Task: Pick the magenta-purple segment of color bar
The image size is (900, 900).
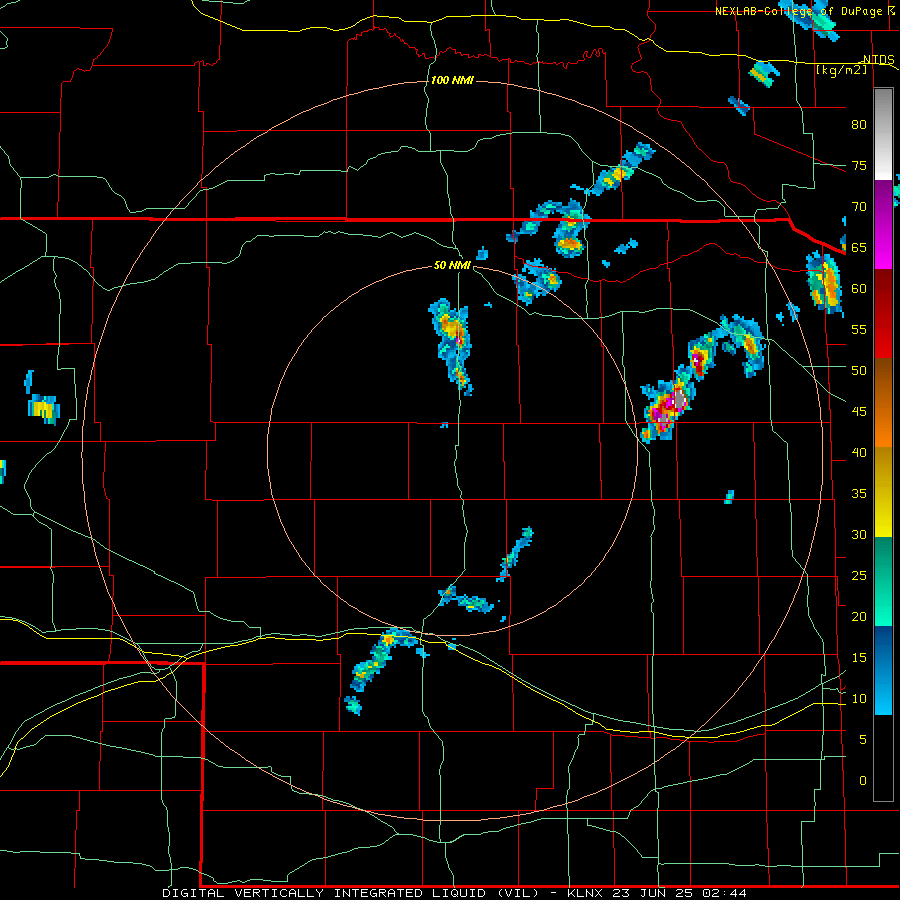Action: click(x=883, y=224)
